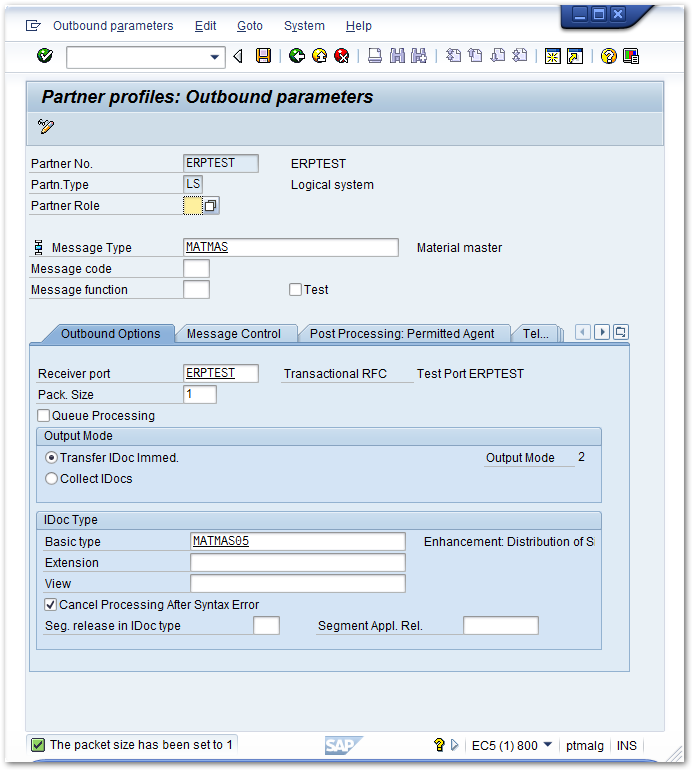Viewport: 693px width, 771px height.
Task: Click the Pack. Size field
Action: 200,394
